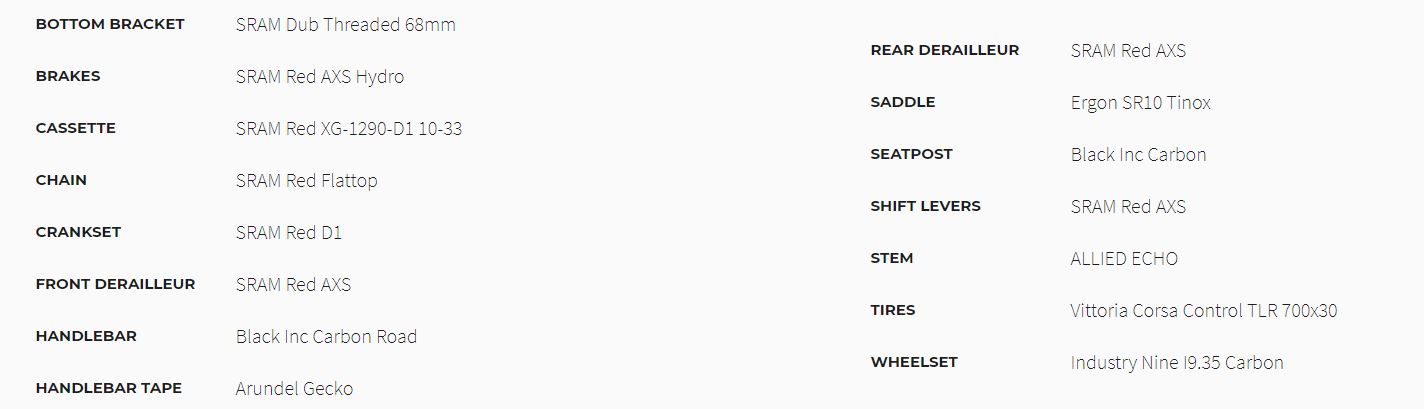1424x409 pixels.
Task: Click the FRONT DERAILLEUR label
Action: click(115, 284)
